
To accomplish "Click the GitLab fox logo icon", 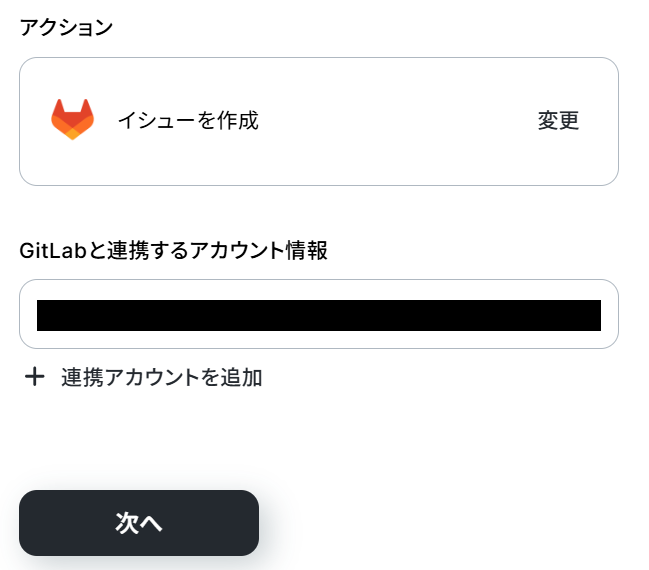I will click(72, 120).
